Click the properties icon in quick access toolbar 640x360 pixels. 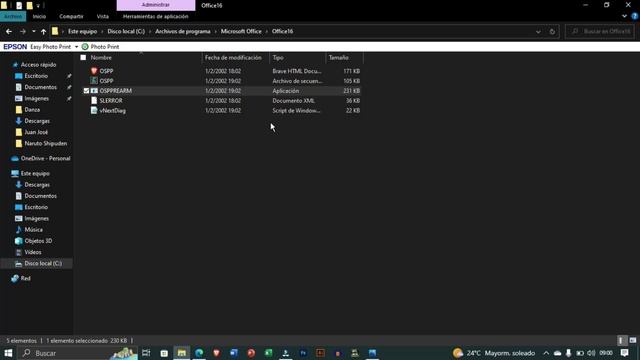pyautogui.click(x=19, y=5)
